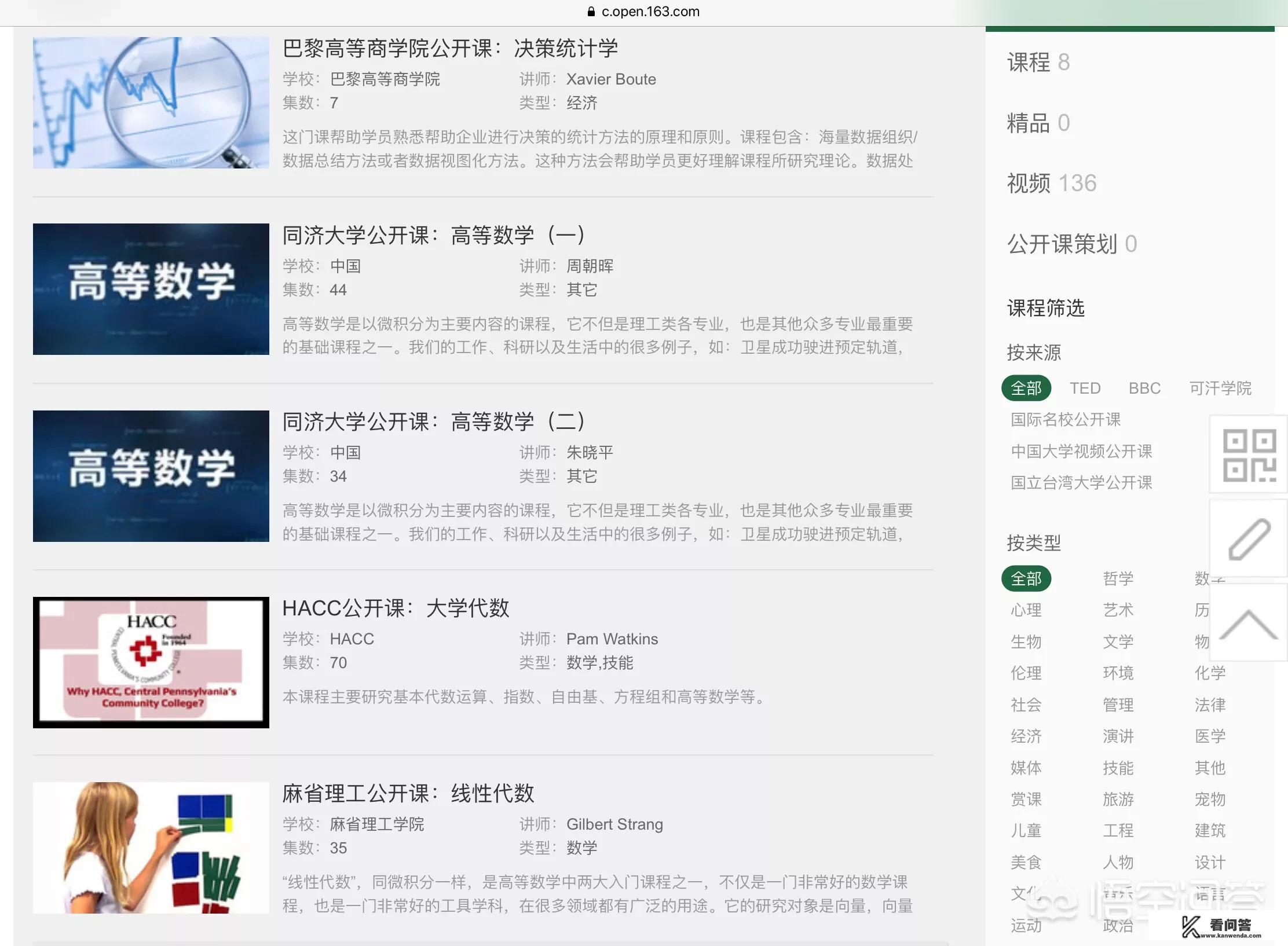Filter type by 美食

(x=1026, y=862)
